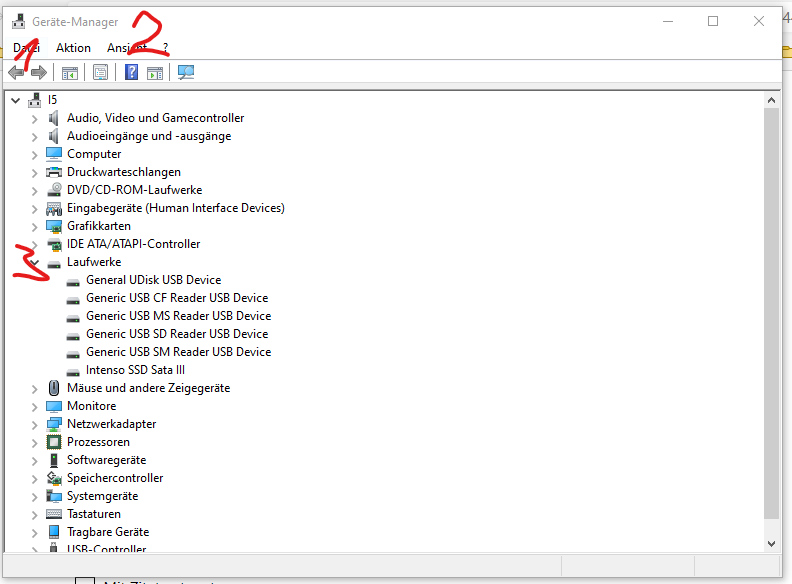Click the scrollbar down arrow
Screen dimensions: 792x584
pyautogui.click(x=771, y=544)
